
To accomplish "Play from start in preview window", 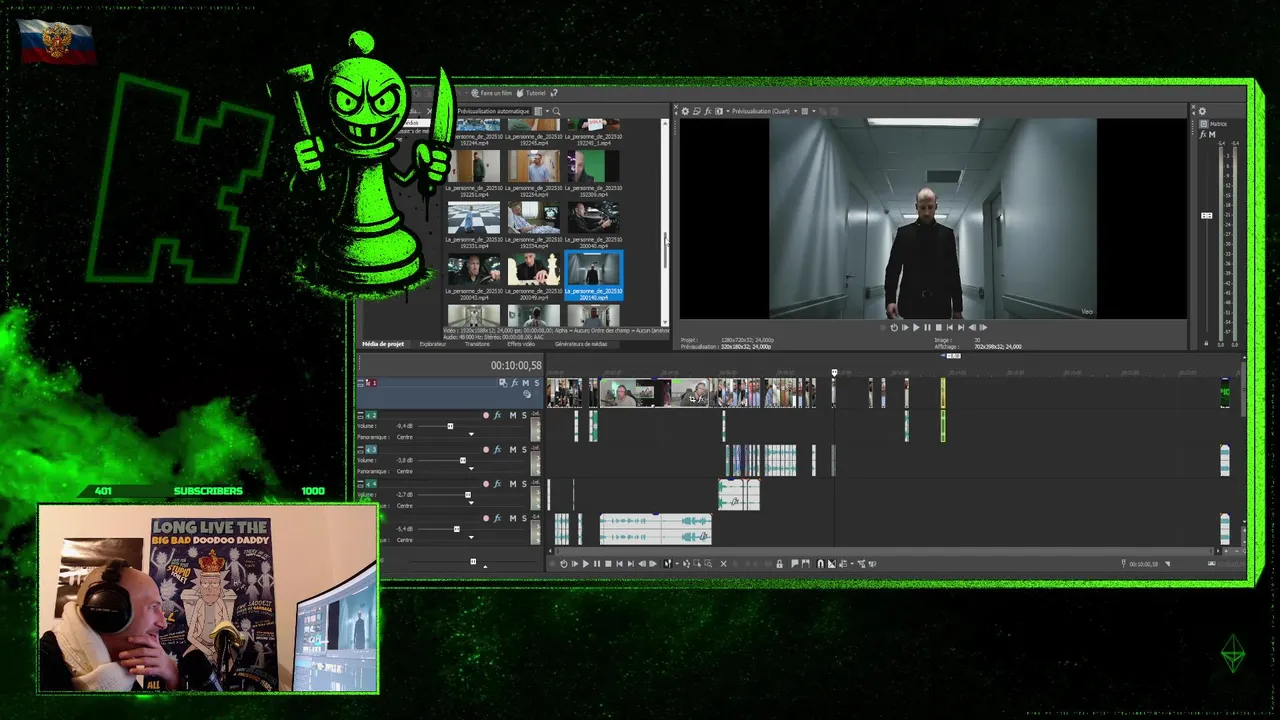I will pos(905,327).
